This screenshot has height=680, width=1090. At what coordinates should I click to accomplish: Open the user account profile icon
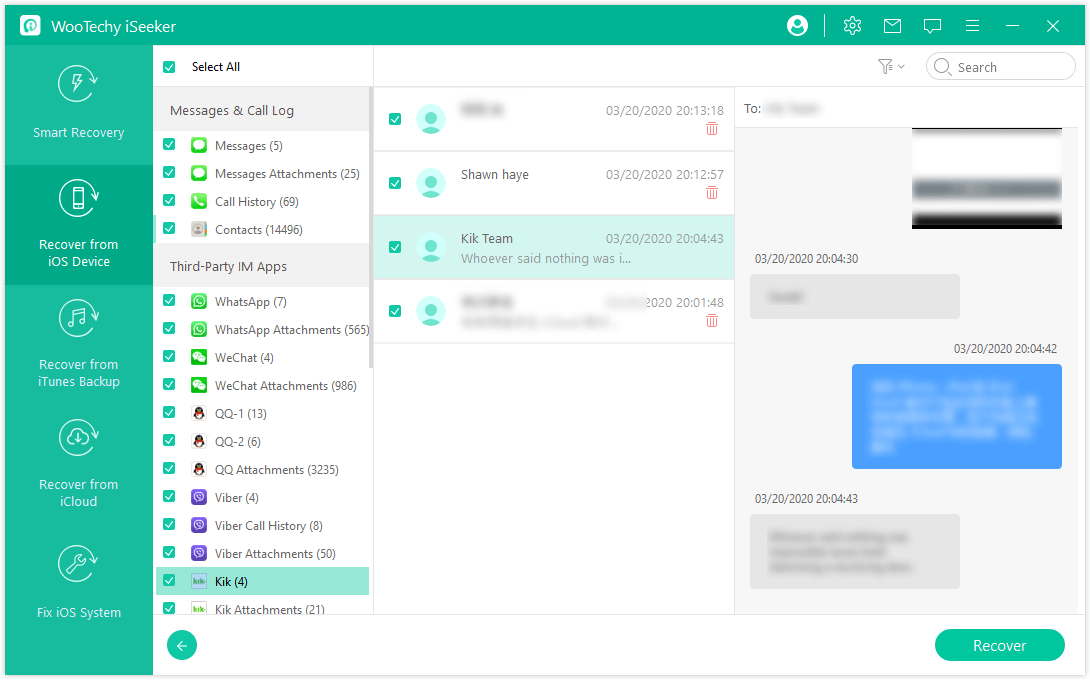tap(797, 26)
